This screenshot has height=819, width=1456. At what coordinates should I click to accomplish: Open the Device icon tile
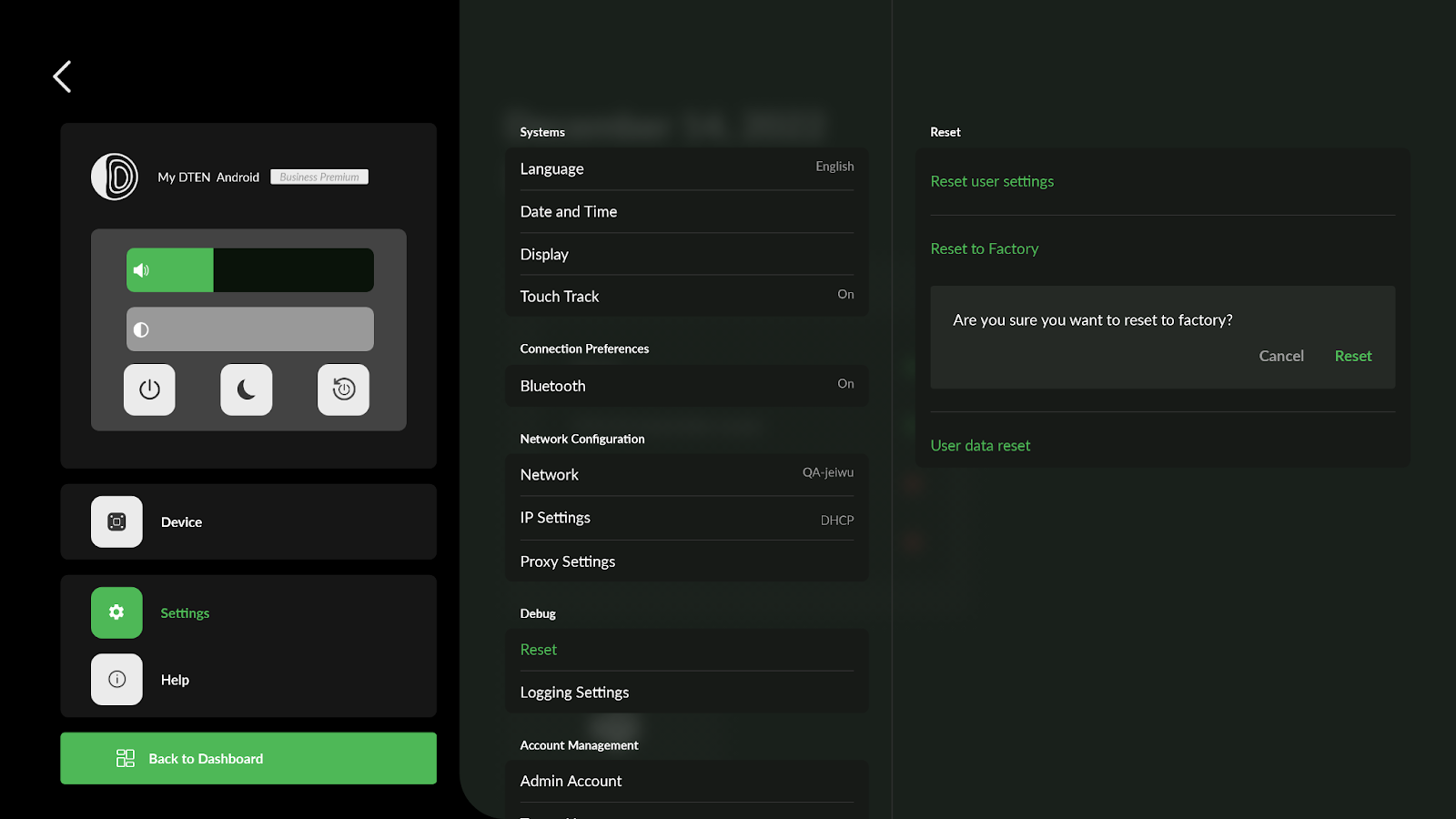click(x=116, y=521)
